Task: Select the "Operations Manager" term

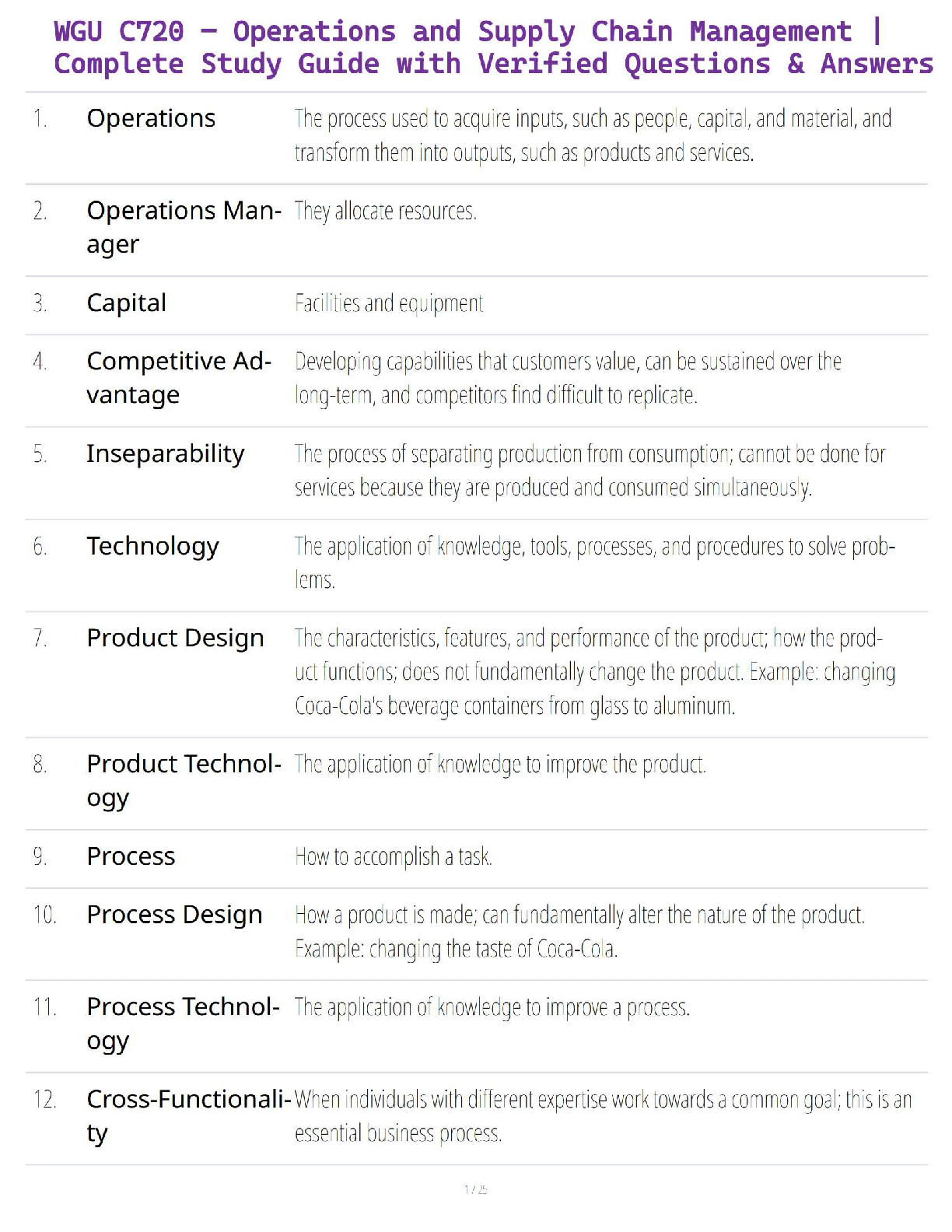Action: [184, 226]
